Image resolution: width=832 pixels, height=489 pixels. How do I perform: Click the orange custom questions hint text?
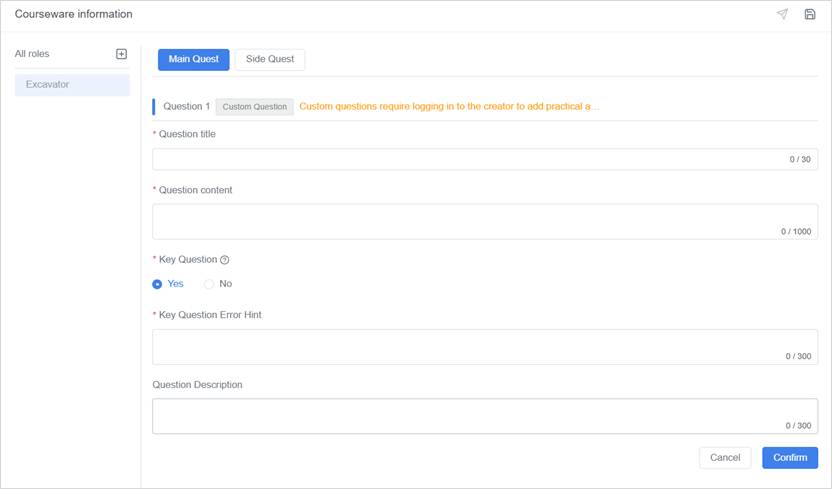pos(449,106)
